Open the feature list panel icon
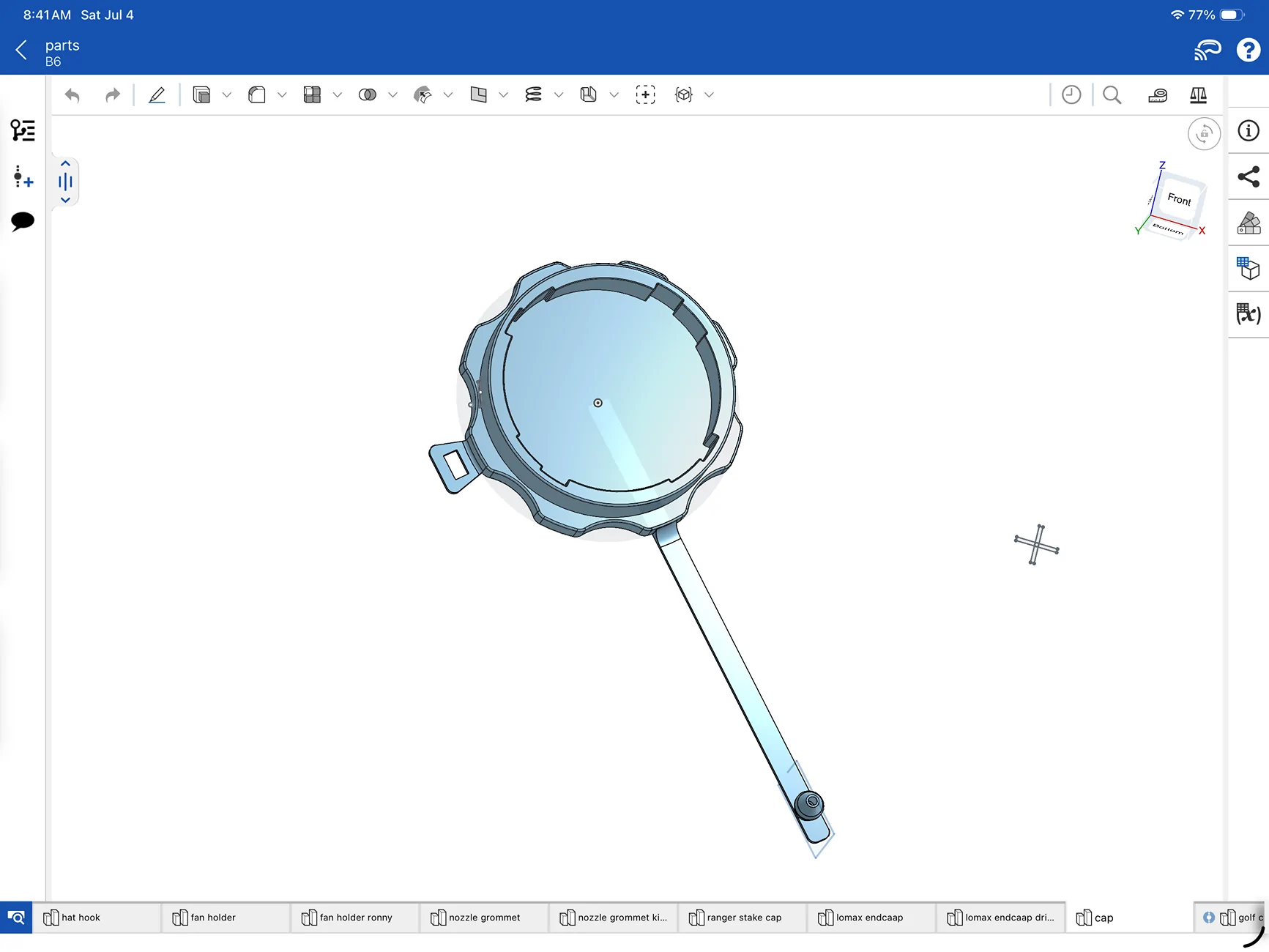The height and width of the screenshot is (952, 1269). point(23,130)
